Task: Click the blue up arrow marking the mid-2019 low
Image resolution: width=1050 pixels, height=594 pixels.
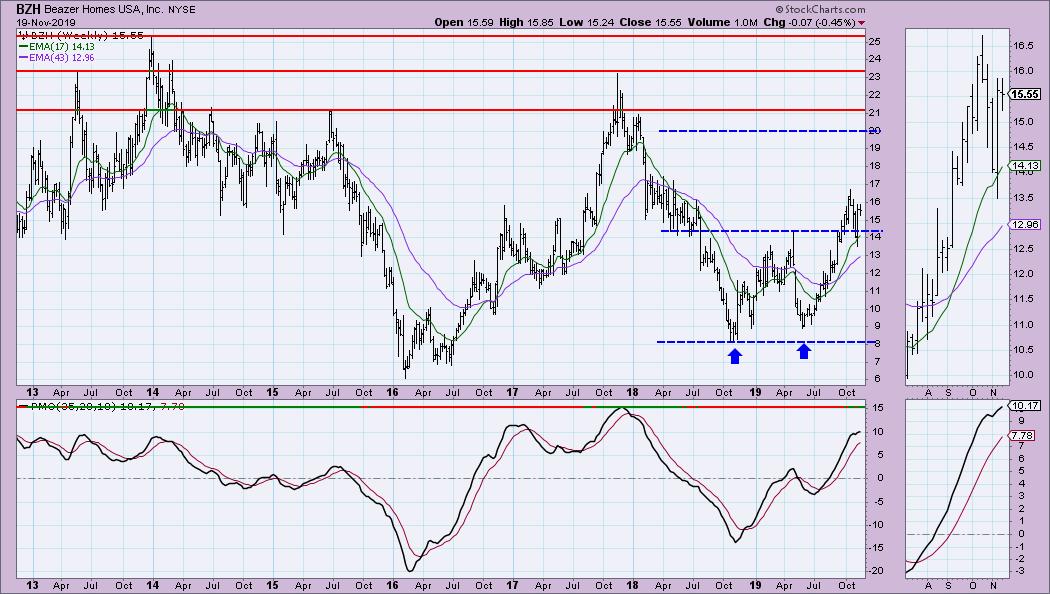Action: pyautogui.click(x=804, y=350)
